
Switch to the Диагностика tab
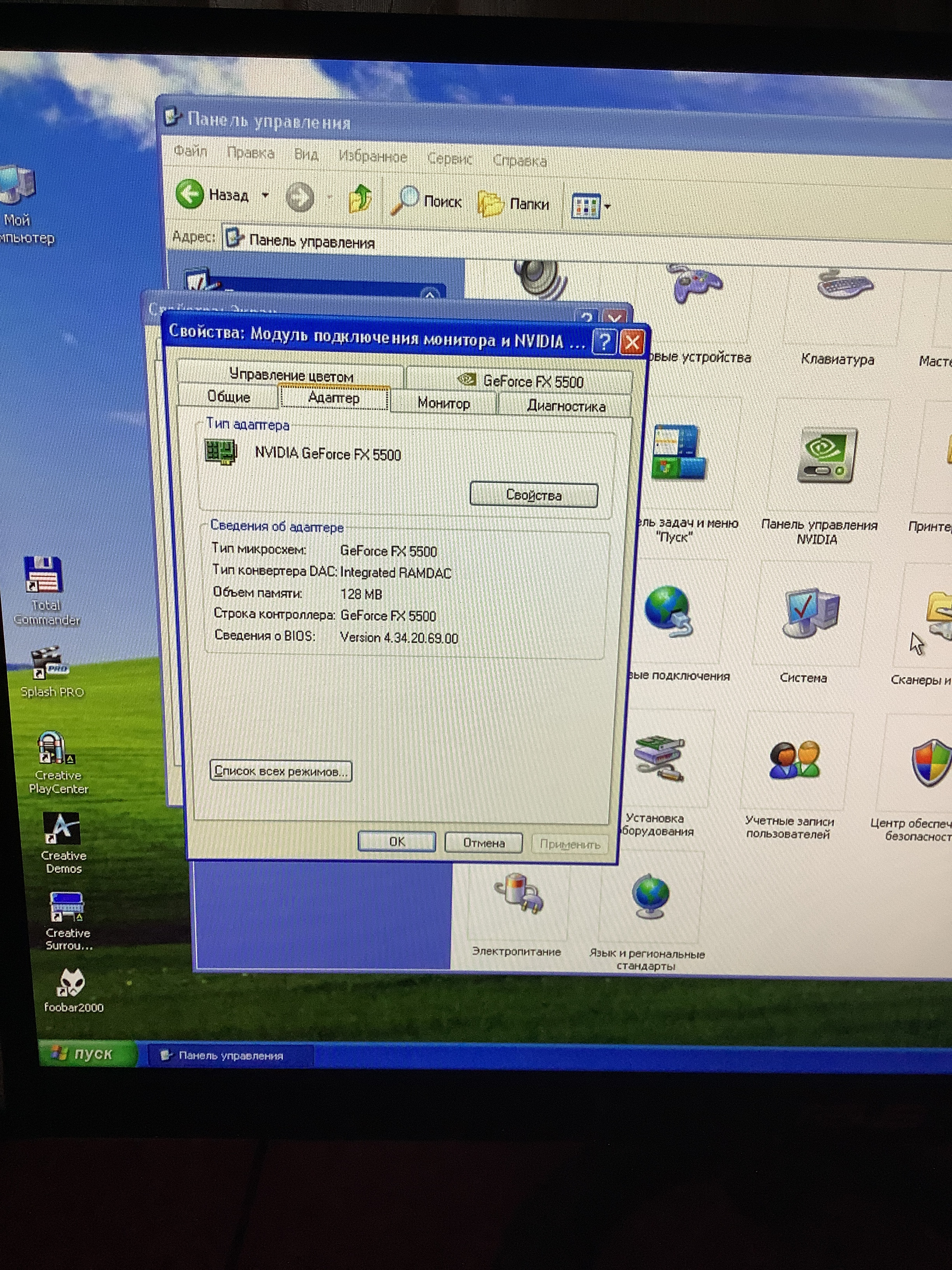coord(566,406)
